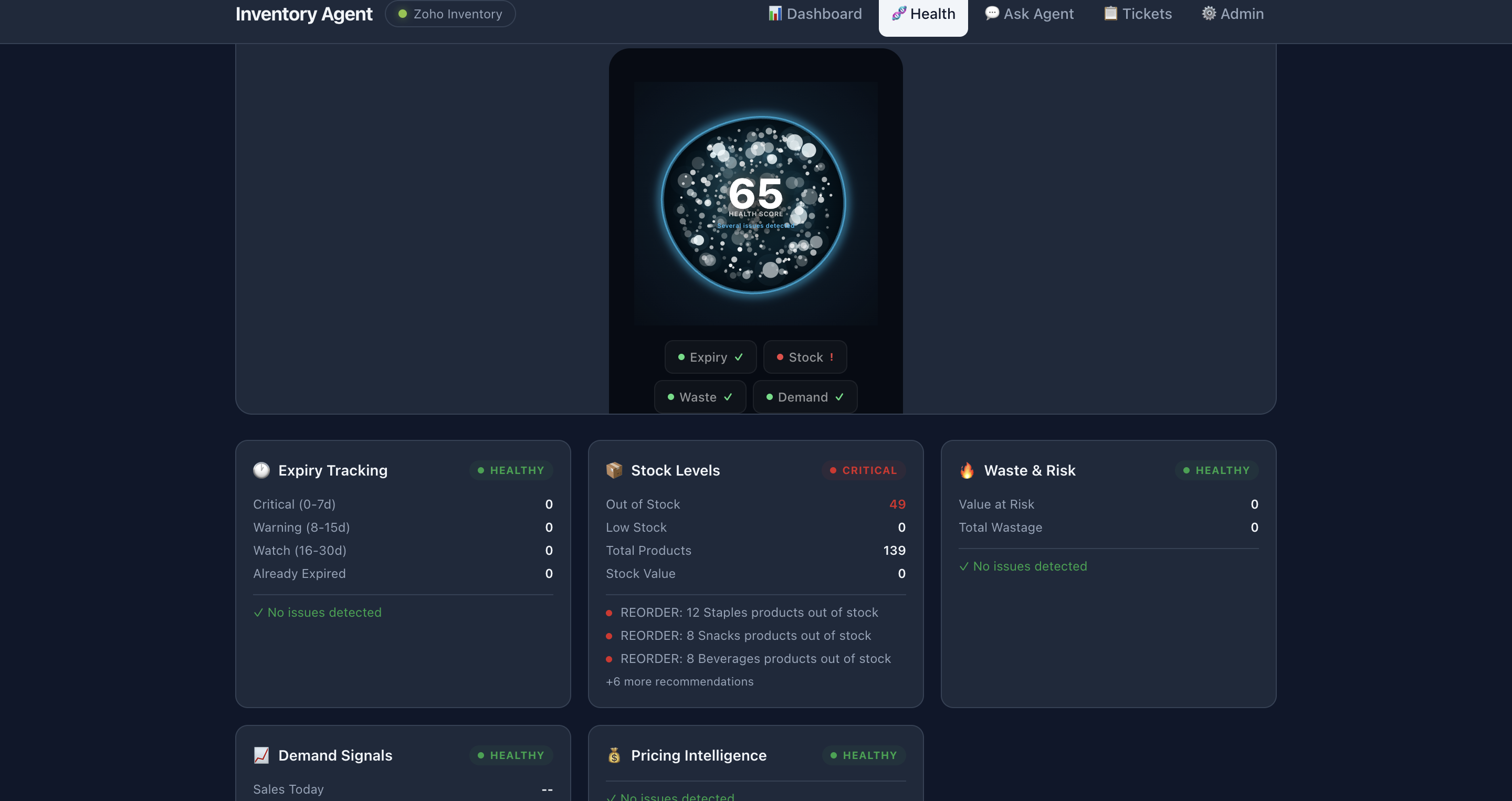
Task: Click the flame icon on Waste & Risk
Action: point(966,469)
